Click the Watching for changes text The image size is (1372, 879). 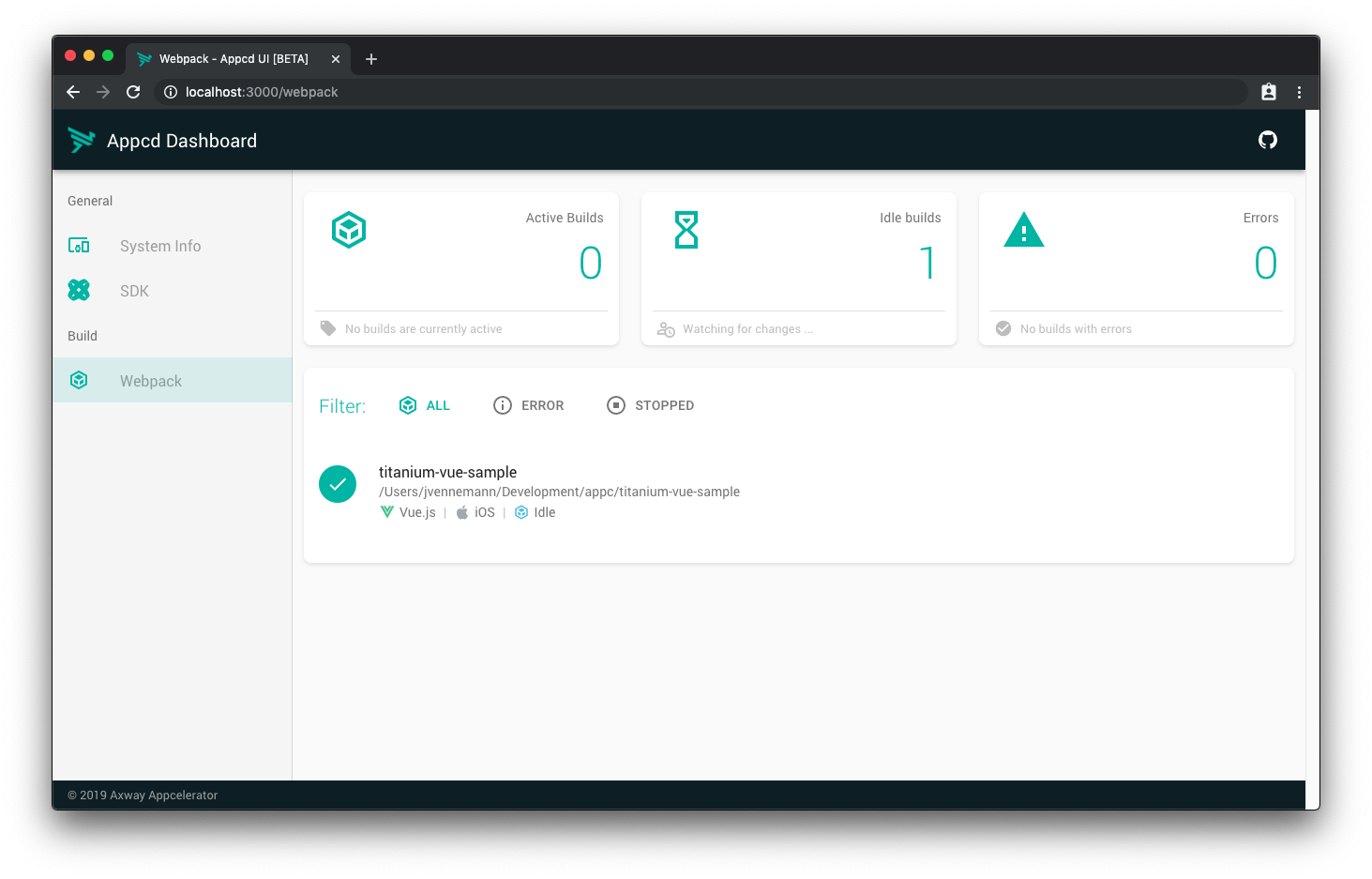[x=747, y=329]
